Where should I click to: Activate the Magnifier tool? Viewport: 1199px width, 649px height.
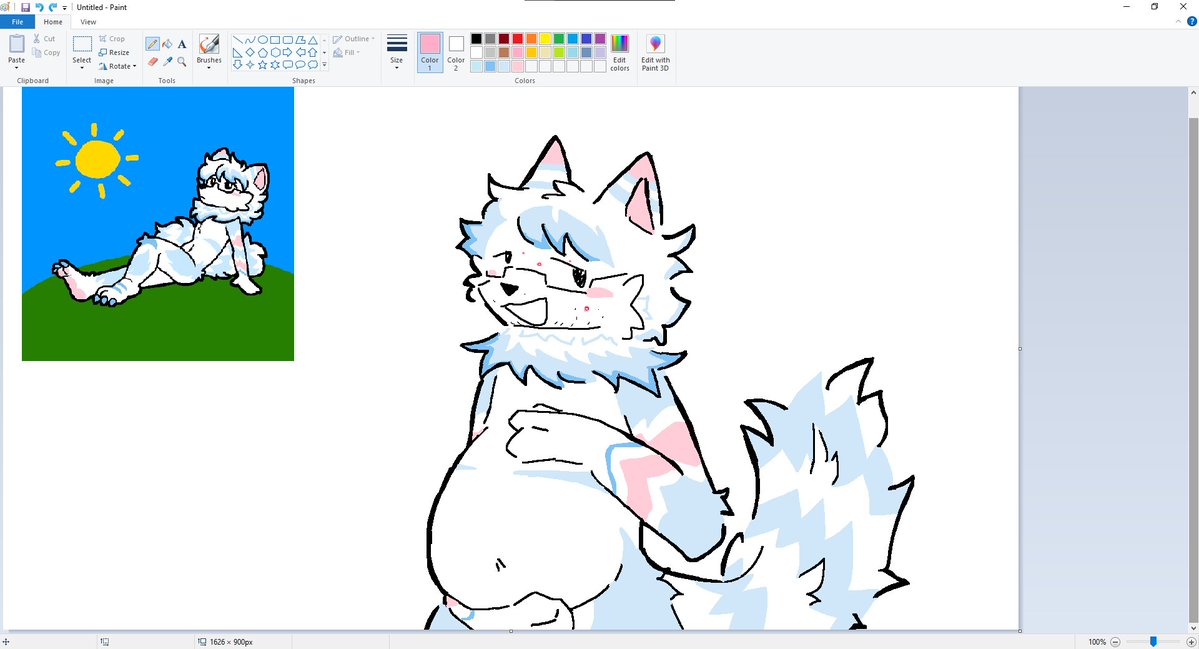click(x=181, y=60)
